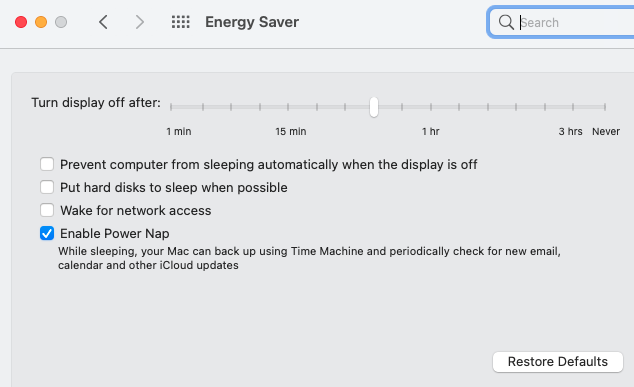Set display off slider to 1 min tick
This screenshot has height=387, width=634.
coord(171,107)
